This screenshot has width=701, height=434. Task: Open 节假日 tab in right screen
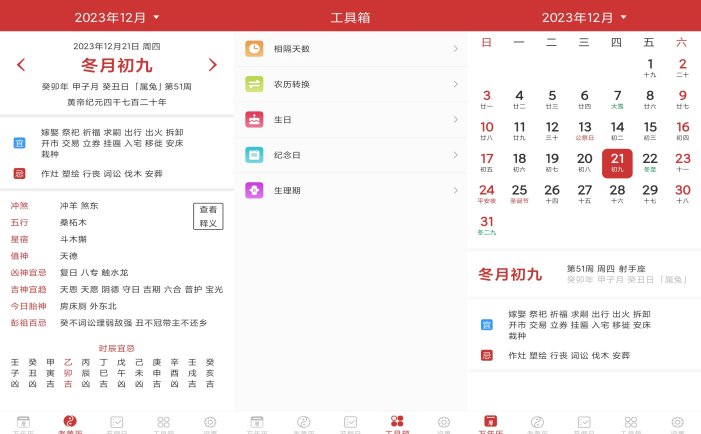coord(584,425)
